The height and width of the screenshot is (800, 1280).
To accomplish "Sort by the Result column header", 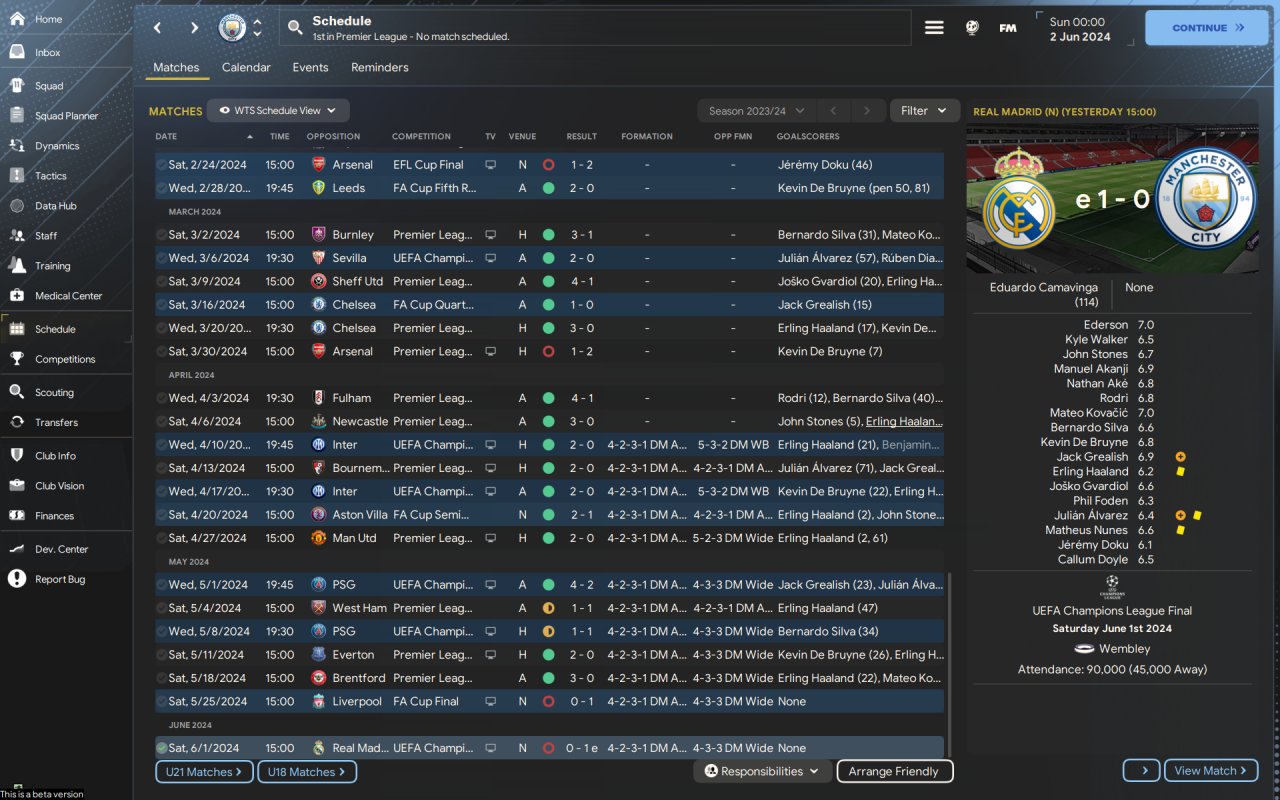I will click(x=581, y=136).
